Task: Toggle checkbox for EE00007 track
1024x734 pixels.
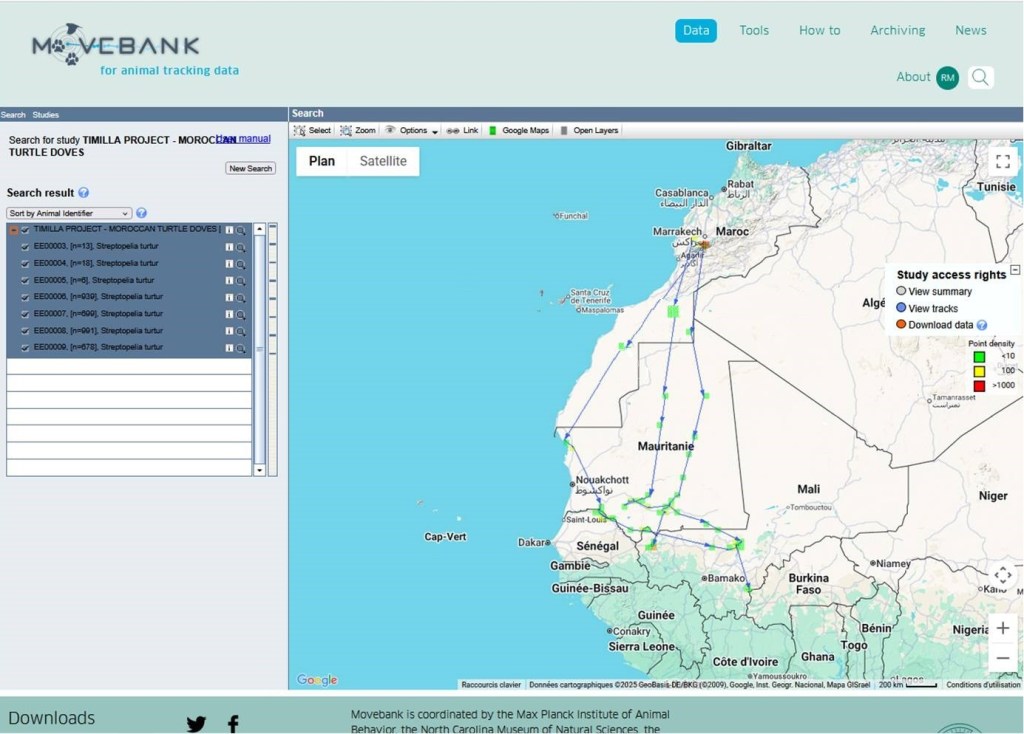Action: click(25, 314)
